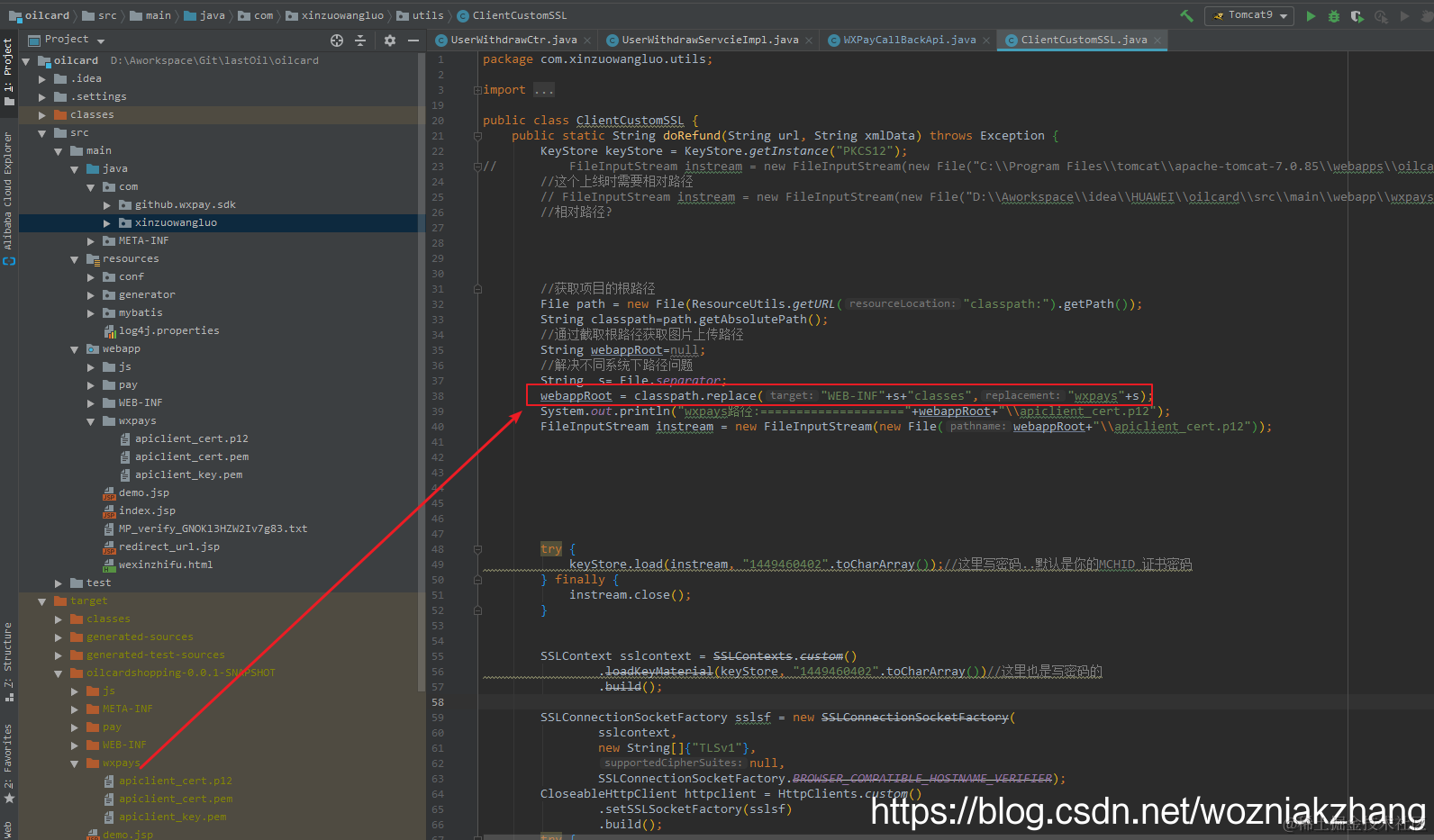
Task: Expand the mybatis folder arrow
Action: (91, 313)
